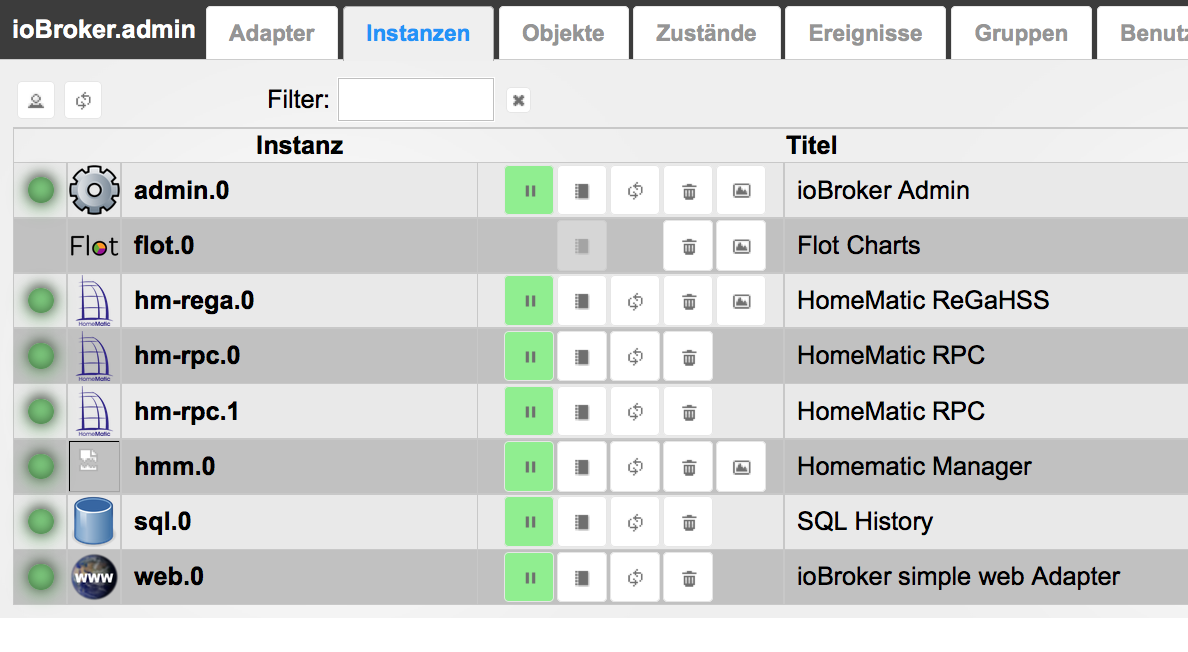Pause the admin.0 instance
Viewport: 1188px width, 652px height.
click(x=529, y=191)
